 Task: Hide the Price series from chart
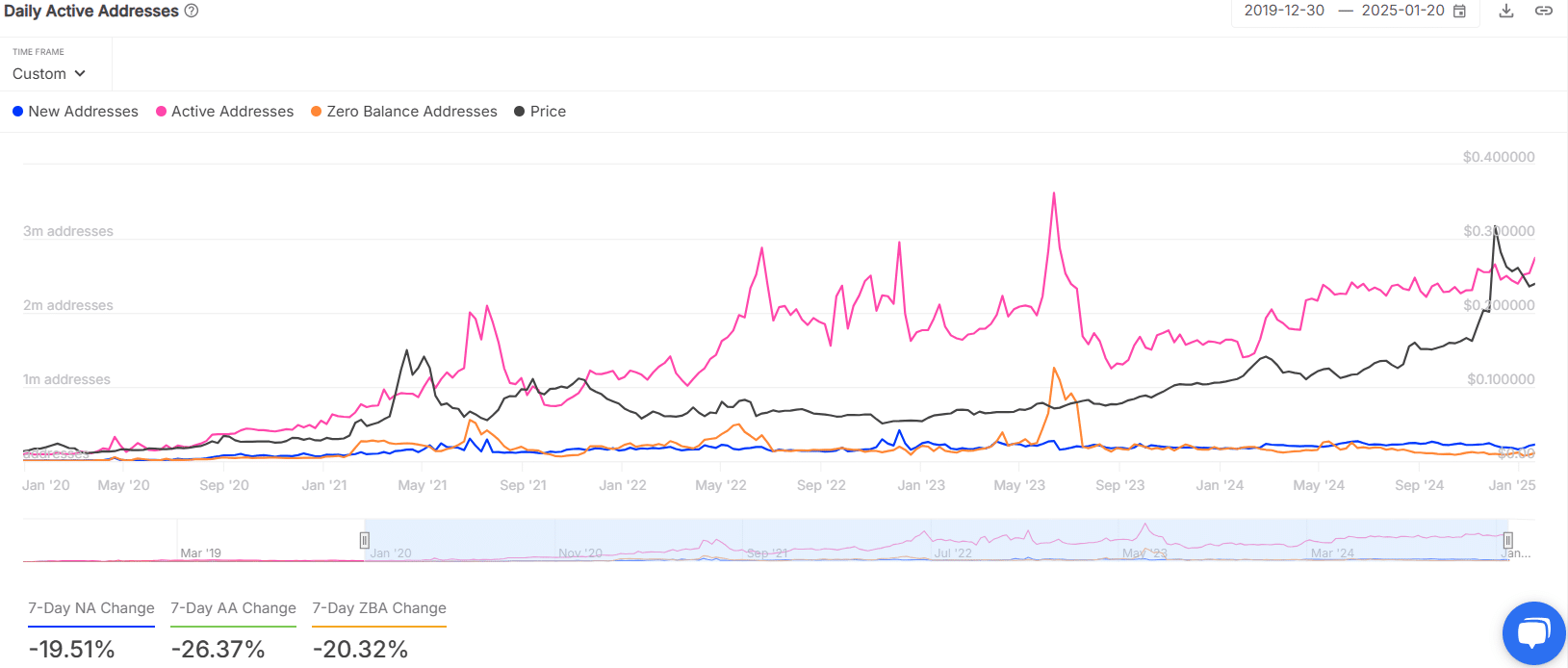[540, 112]
